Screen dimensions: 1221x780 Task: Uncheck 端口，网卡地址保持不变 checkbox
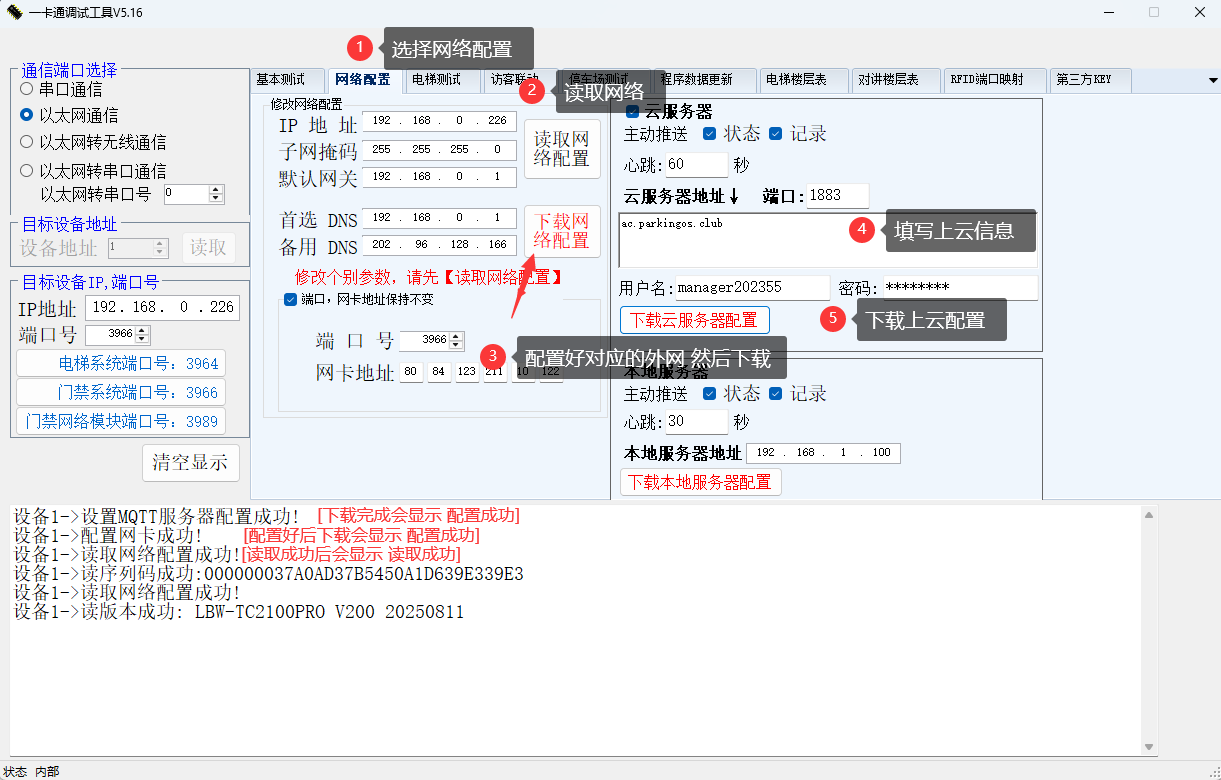pyautogui.click(x=290, y=299)
